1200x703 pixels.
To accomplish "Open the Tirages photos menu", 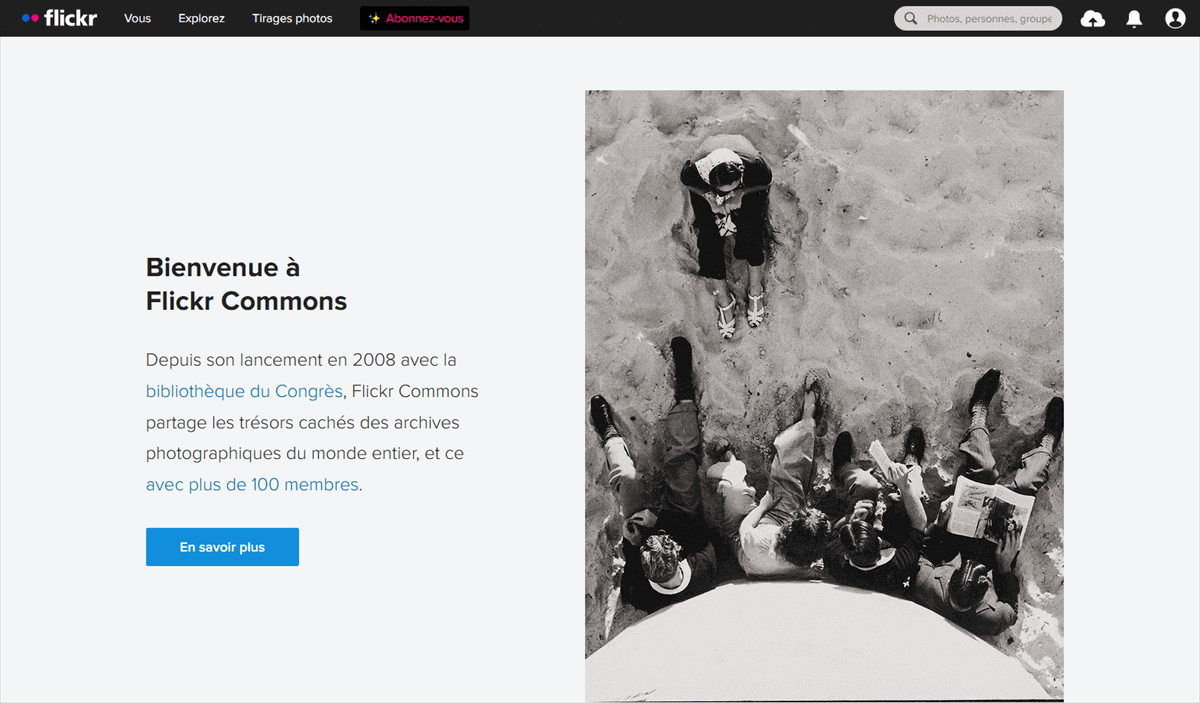I will click(292, 18).
